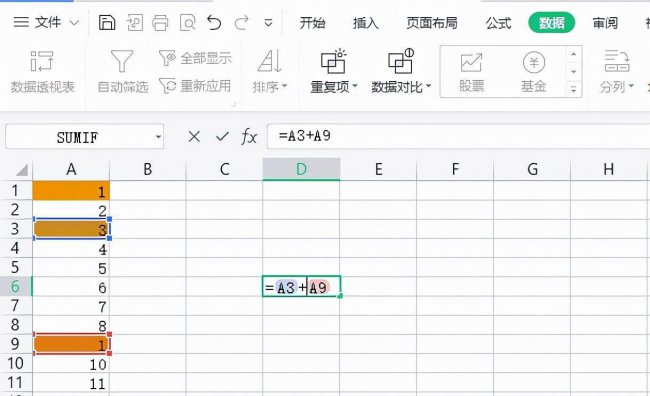Expand the 数据对比 dropdown arrow

click(x=429, y=86)
